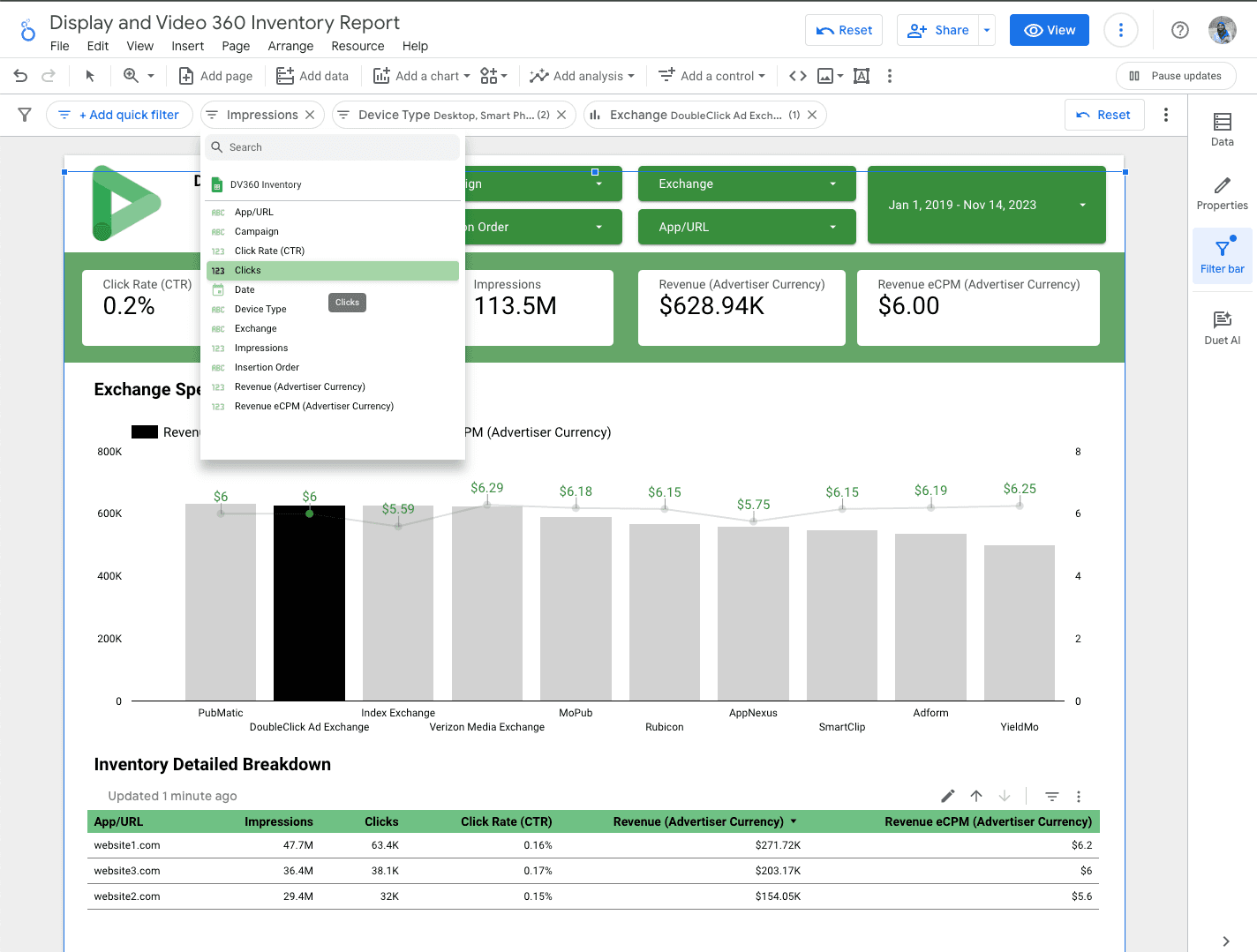Select the Date field
1257x952 pixels.
tap(333, 290)
